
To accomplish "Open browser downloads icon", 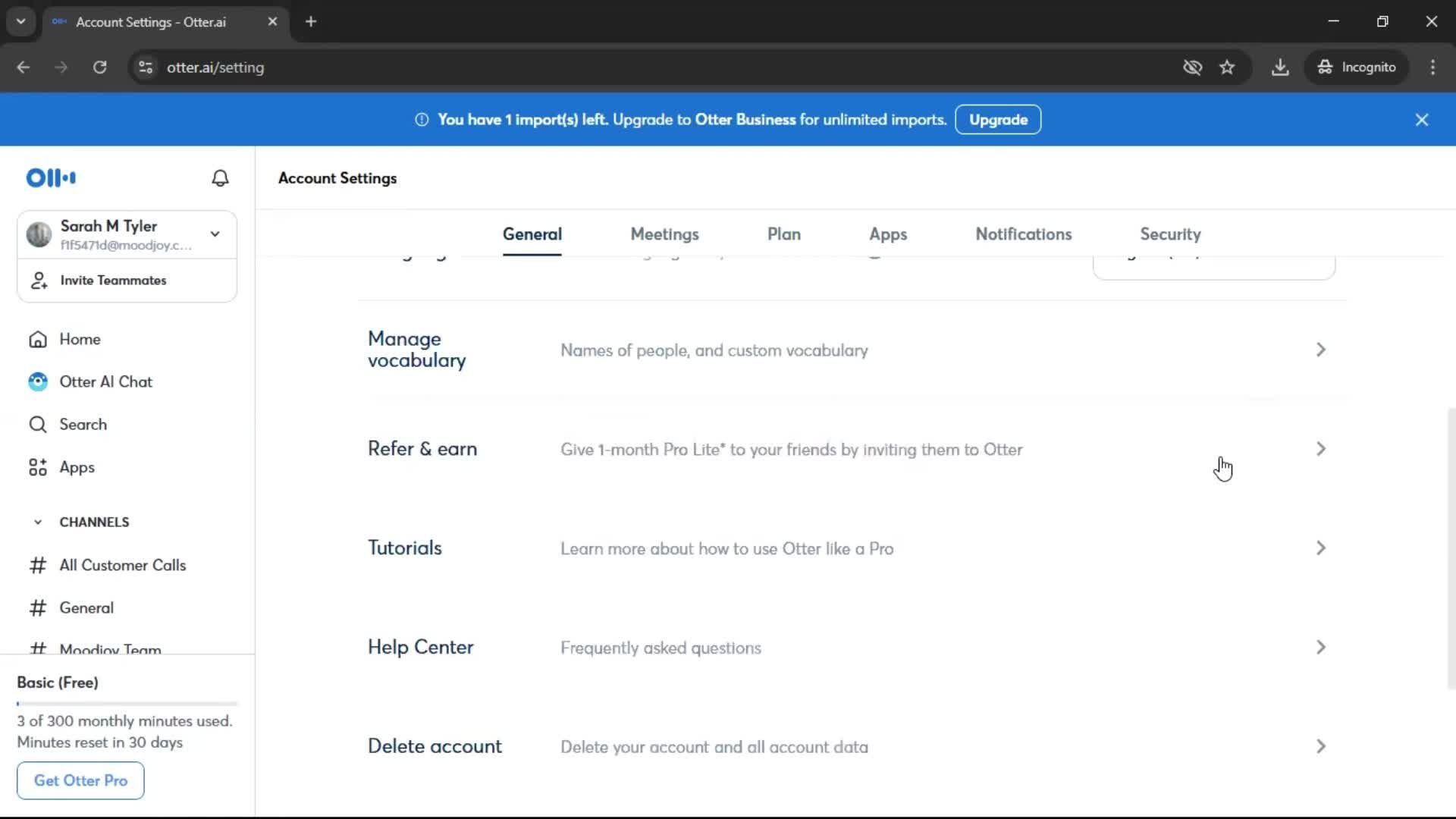I will (x=1280, y=67).
